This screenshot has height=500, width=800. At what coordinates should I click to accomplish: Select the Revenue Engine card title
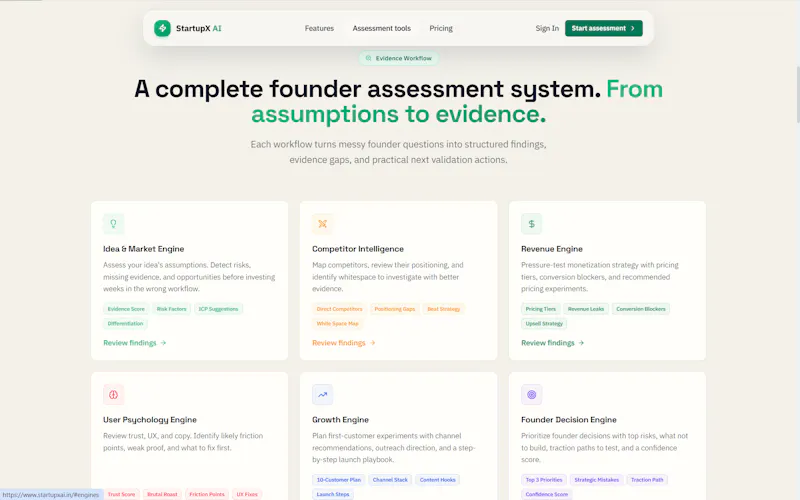point(552,249)
